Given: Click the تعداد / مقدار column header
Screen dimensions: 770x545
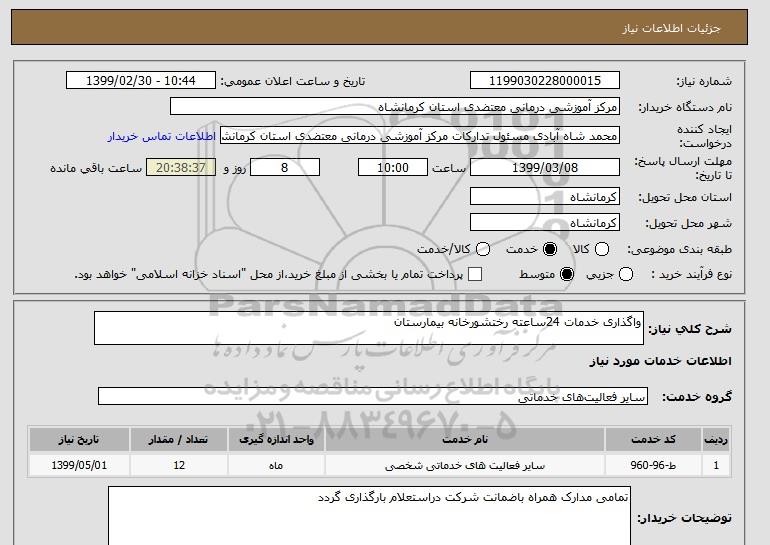Looking at the screenshot, I should [179, 439].
